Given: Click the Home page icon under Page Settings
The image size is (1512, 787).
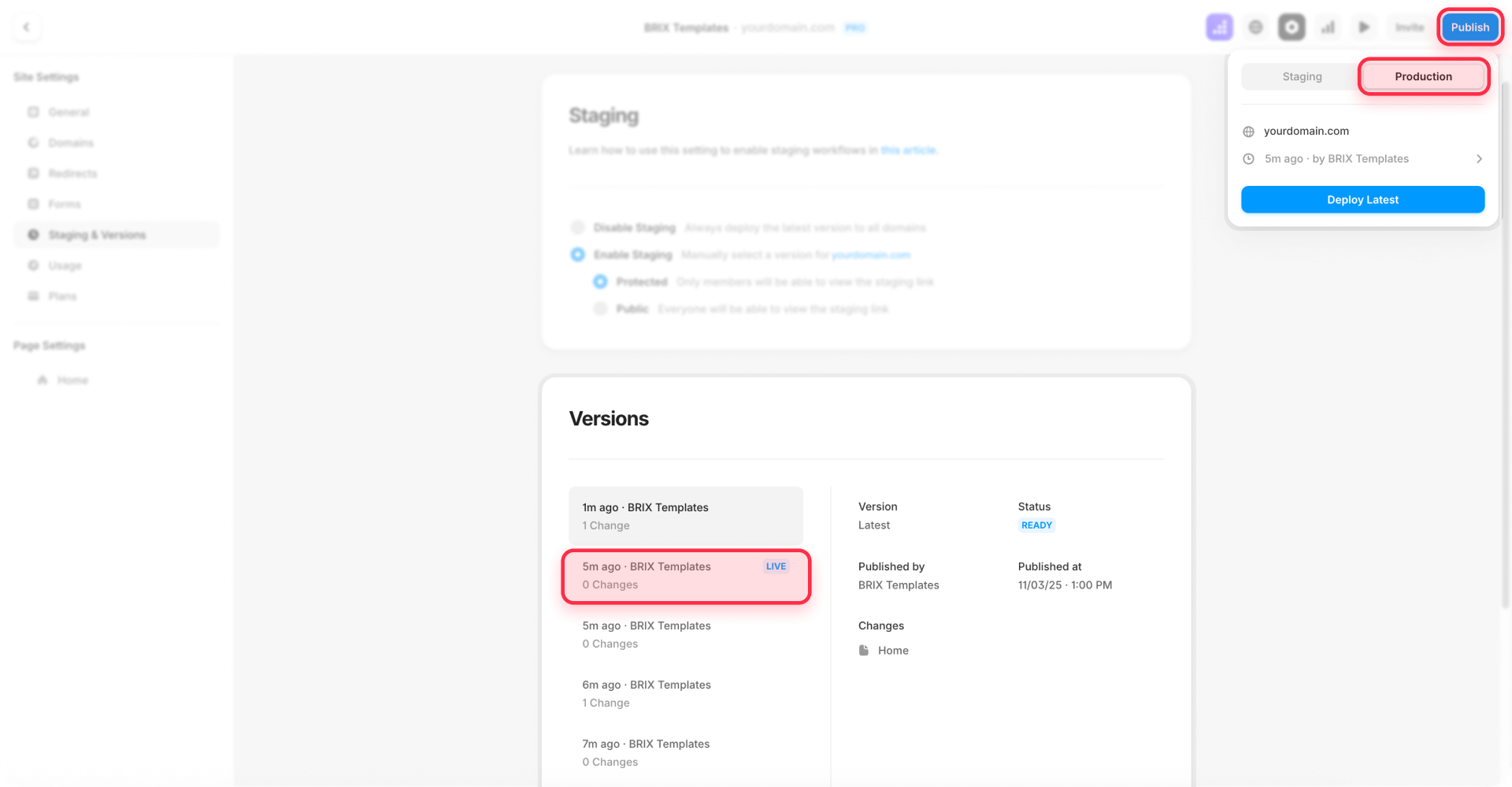Looking at the screenshot, I should (x=43, y=379).
